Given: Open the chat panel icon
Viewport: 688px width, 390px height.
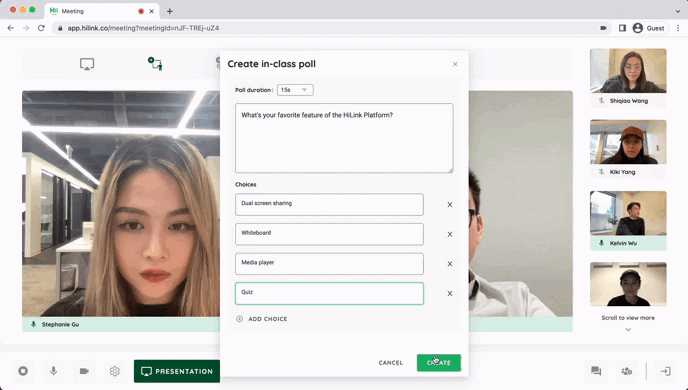Looking at the screenshot, I should (x=596, y=371).
